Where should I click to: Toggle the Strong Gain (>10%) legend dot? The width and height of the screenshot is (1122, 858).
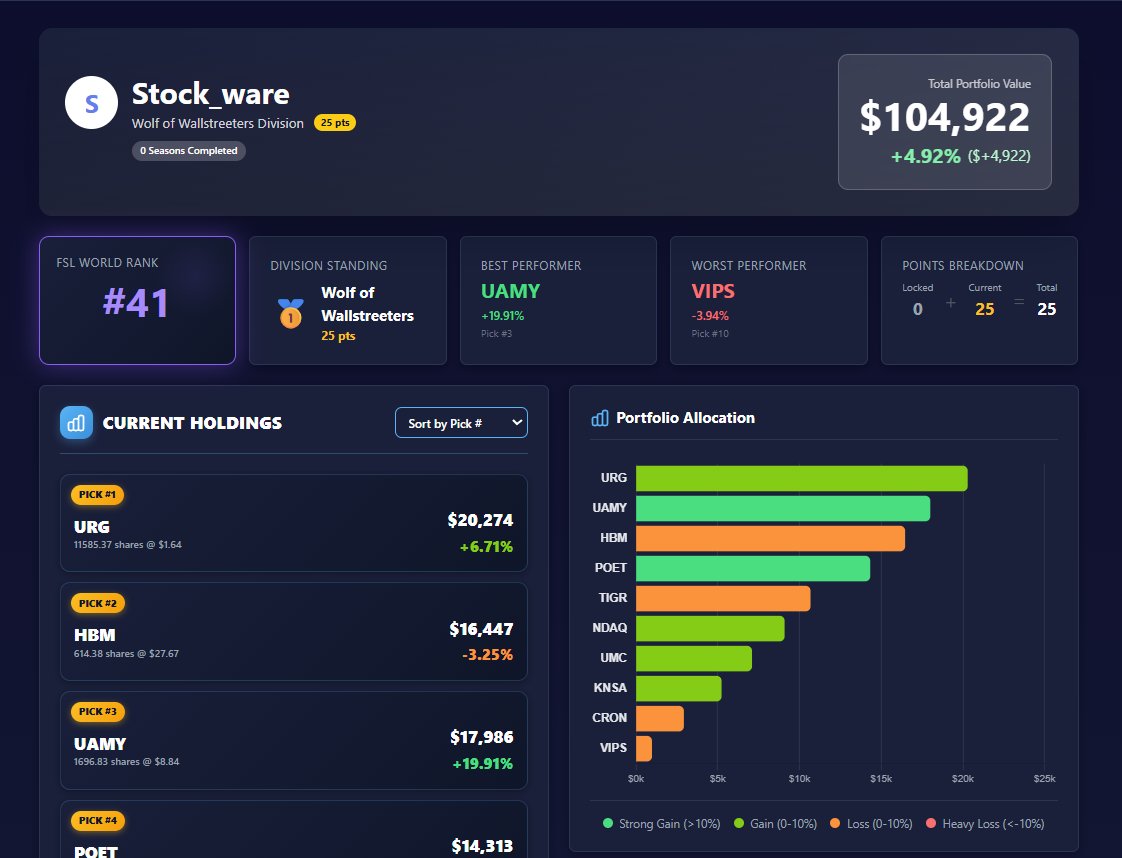coord(608,824)
